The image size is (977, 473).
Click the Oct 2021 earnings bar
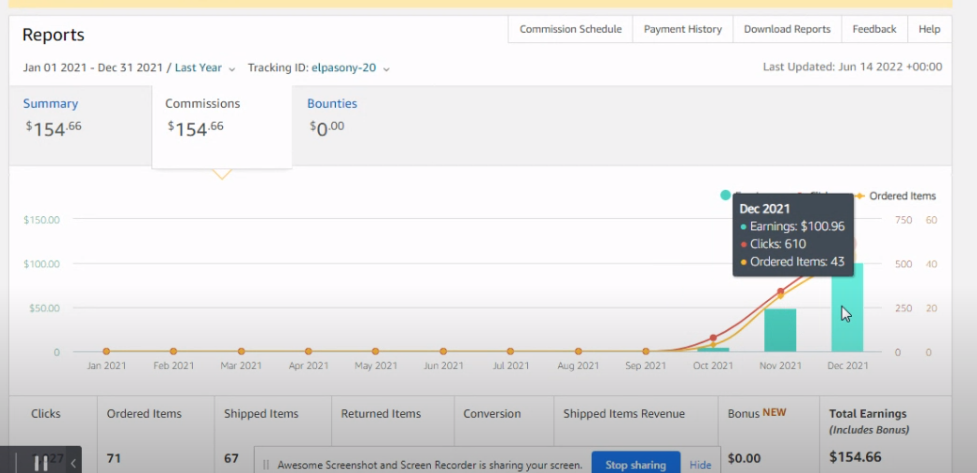pyautogui.click(x=713, y=350)
